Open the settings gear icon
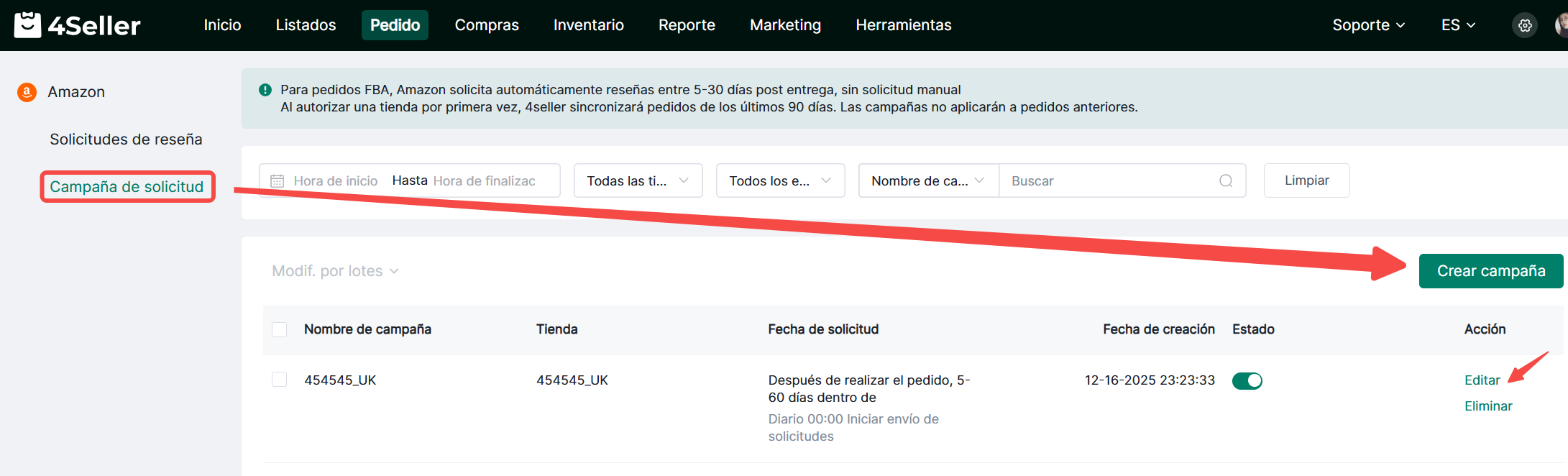1568x476 pixels. coord(1524,26)
